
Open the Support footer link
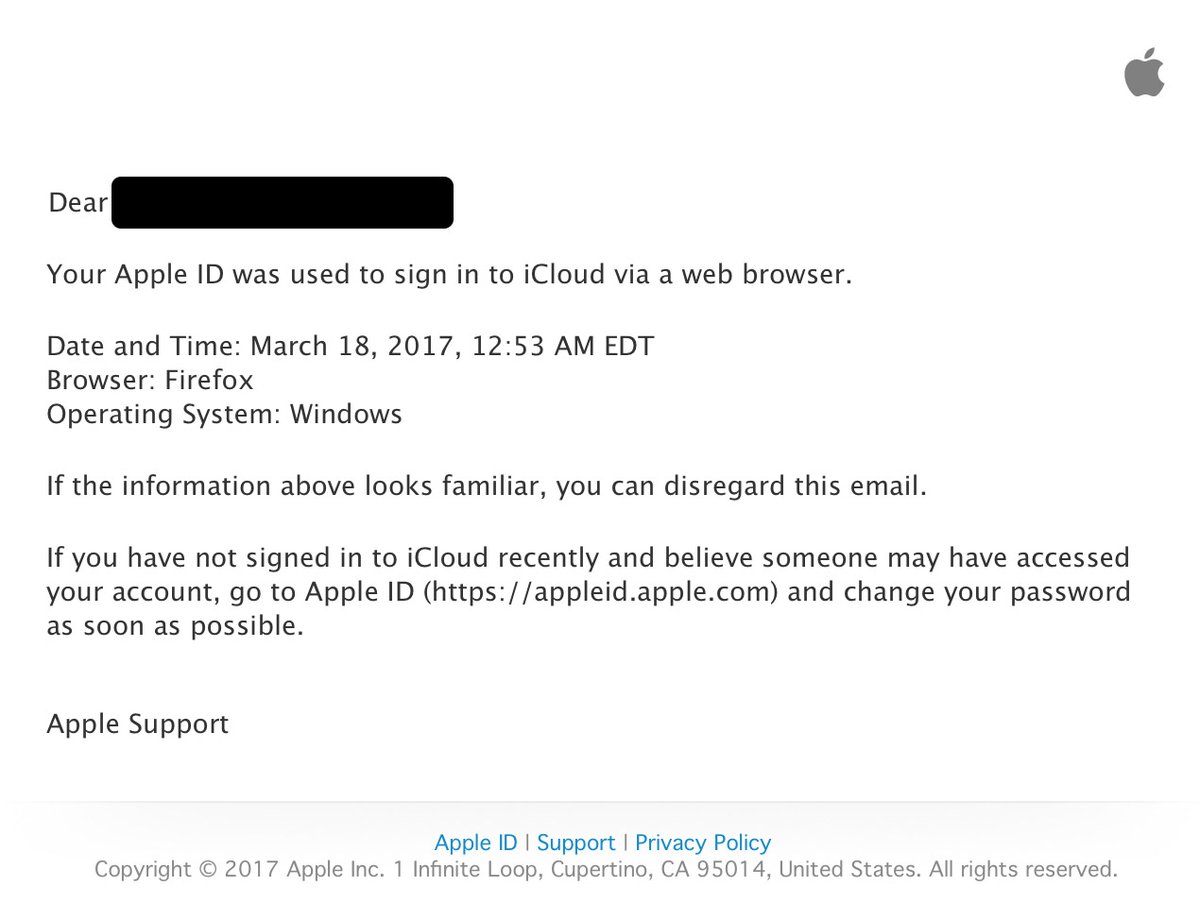pos(576,843)
